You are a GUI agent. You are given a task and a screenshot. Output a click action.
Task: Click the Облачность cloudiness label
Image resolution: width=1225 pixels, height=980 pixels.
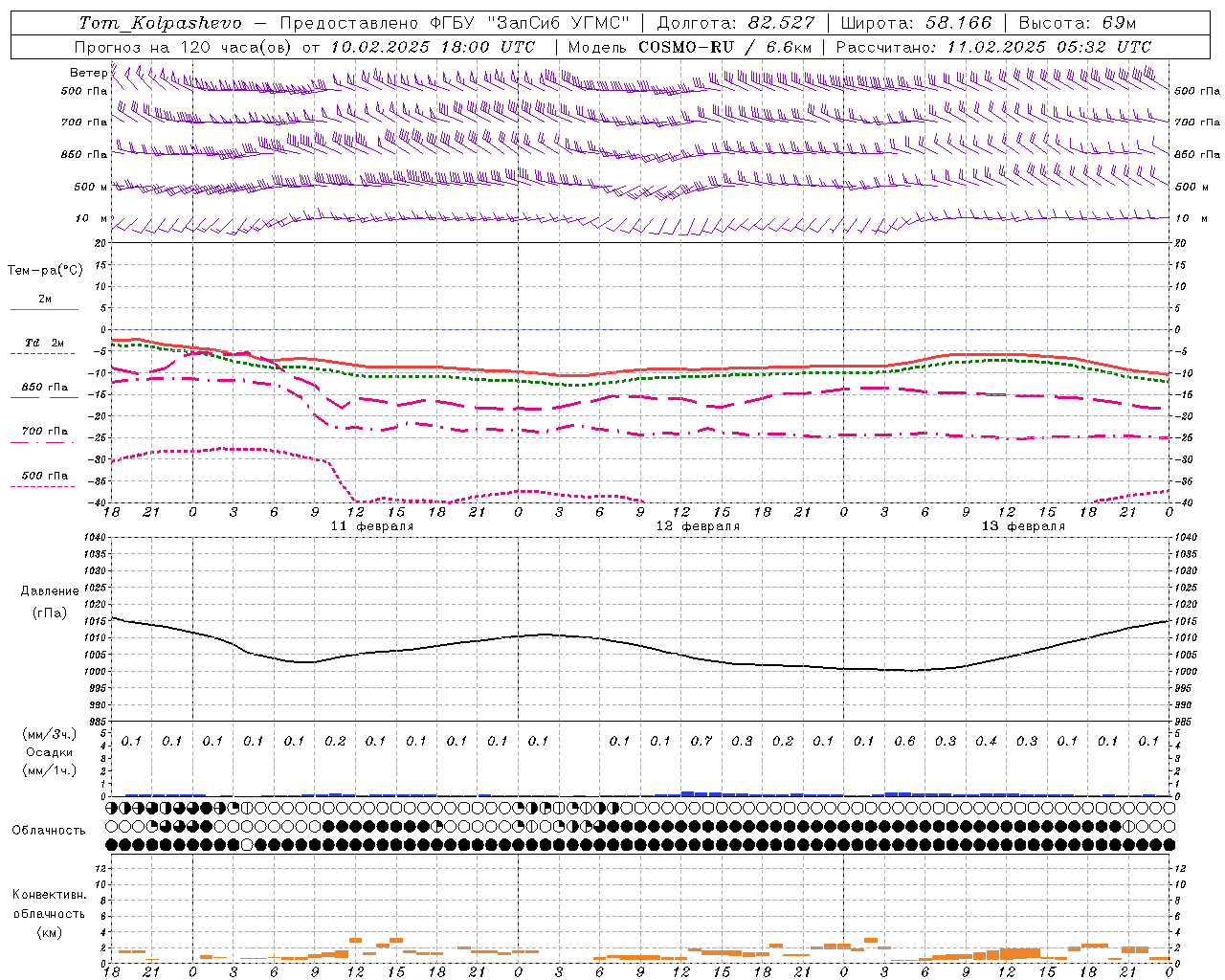(x=49, y=830)
